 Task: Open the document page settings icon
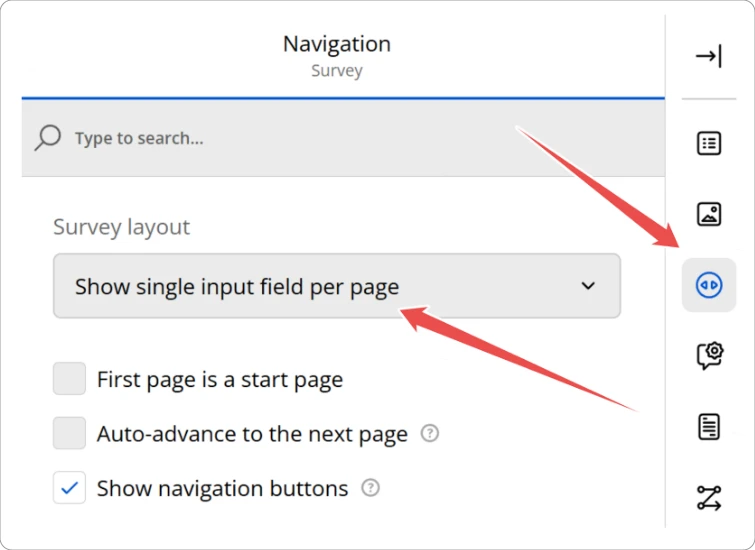point(708,427)
